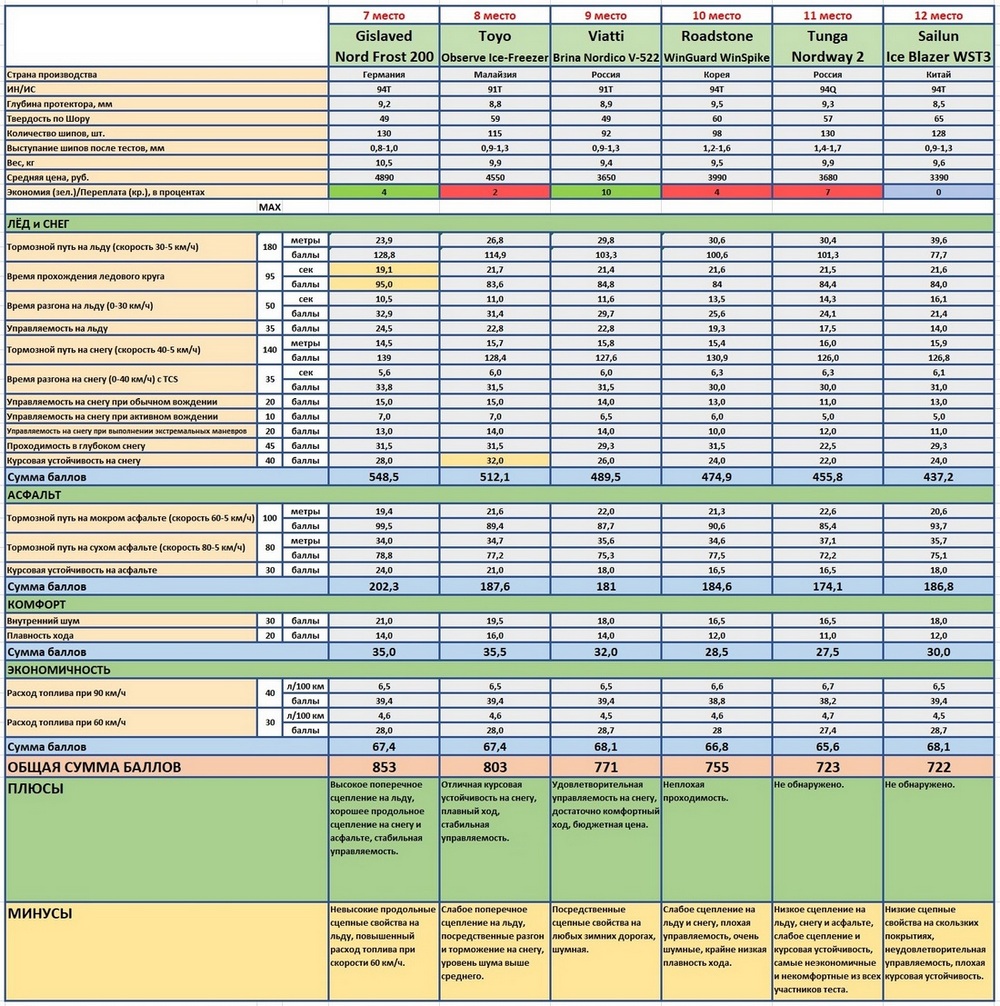Select Gislaved's snow braking score '139'
1000x1006 pixels.
tap(384, 357)
